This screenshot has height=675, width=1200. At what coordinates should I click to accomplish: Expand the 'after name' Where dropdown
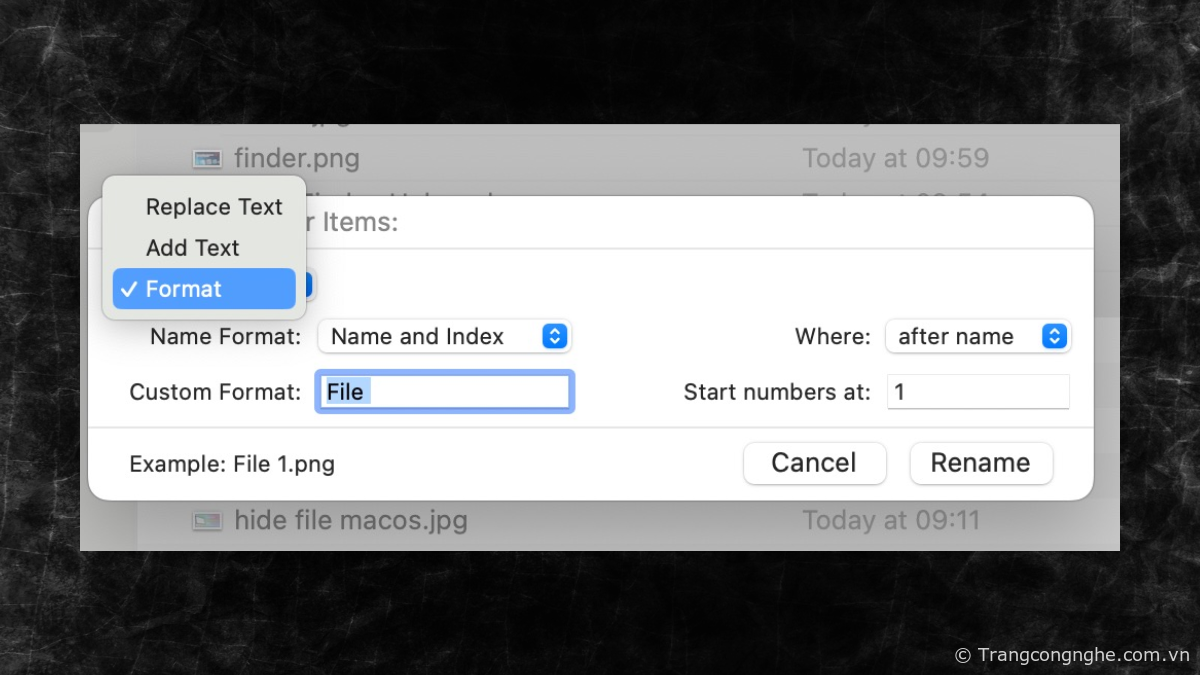(977, 337)
